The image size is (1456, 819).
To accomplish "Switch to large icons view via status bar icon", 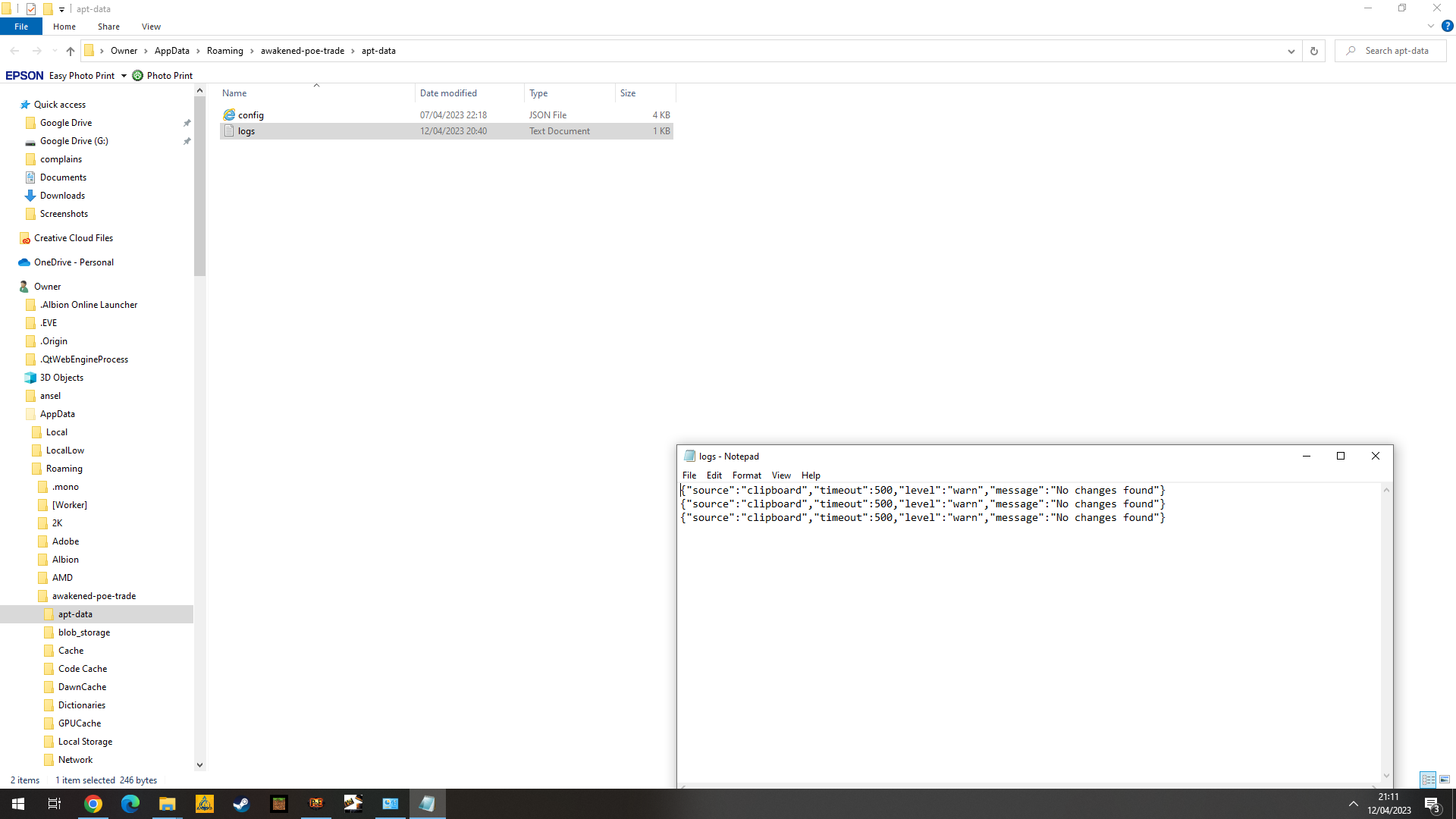I will (1445, 780).
